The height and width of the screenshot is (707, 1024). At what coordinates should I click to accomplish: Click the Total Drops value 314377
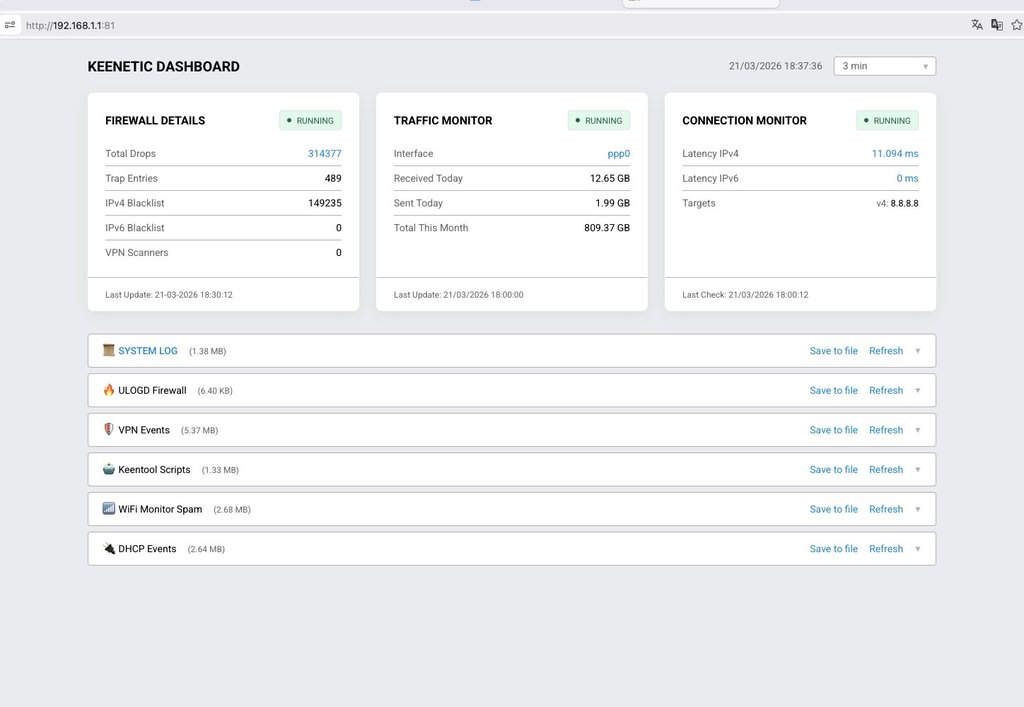[324, 154]
